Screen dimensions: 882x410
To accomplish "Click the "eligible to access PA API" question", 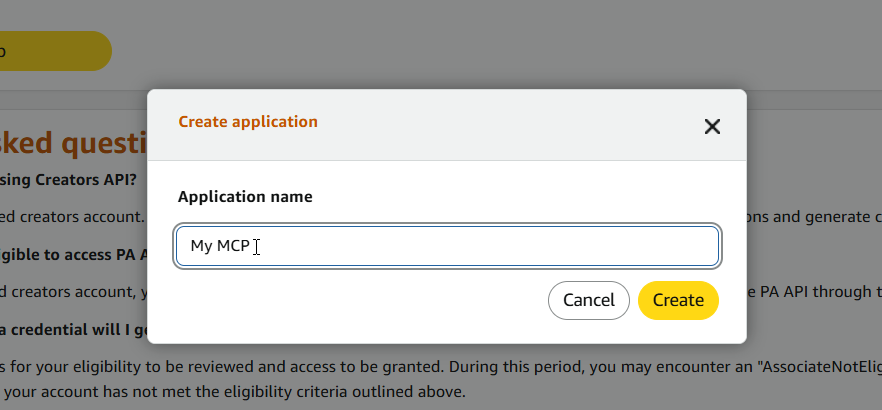I will (x=74, y=255).
